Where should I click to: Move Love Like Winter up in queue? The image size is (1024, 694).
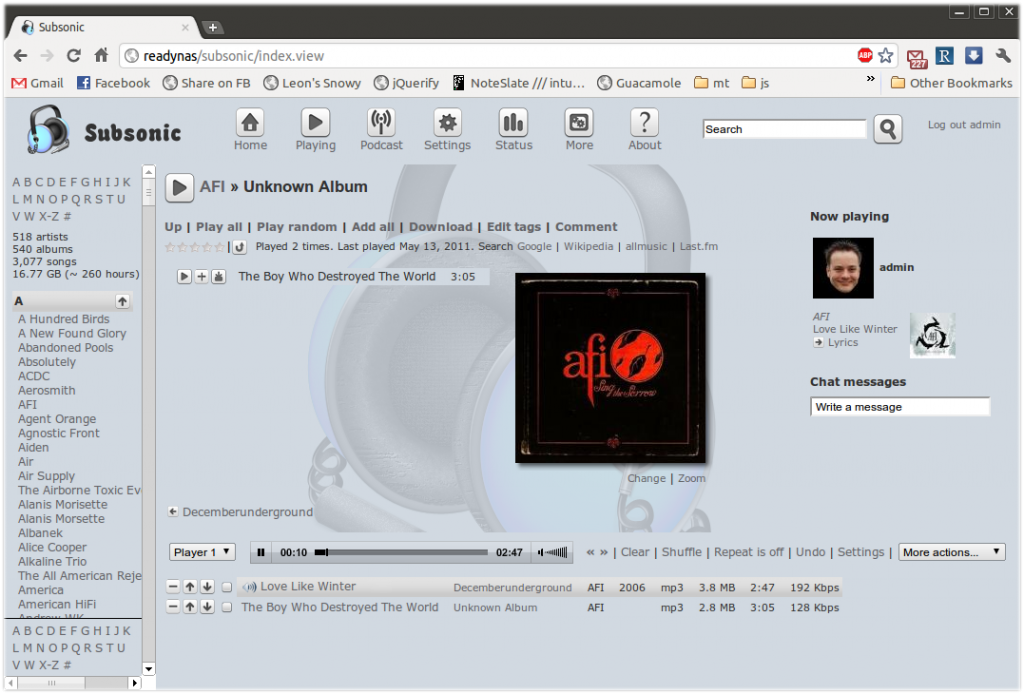190,587
